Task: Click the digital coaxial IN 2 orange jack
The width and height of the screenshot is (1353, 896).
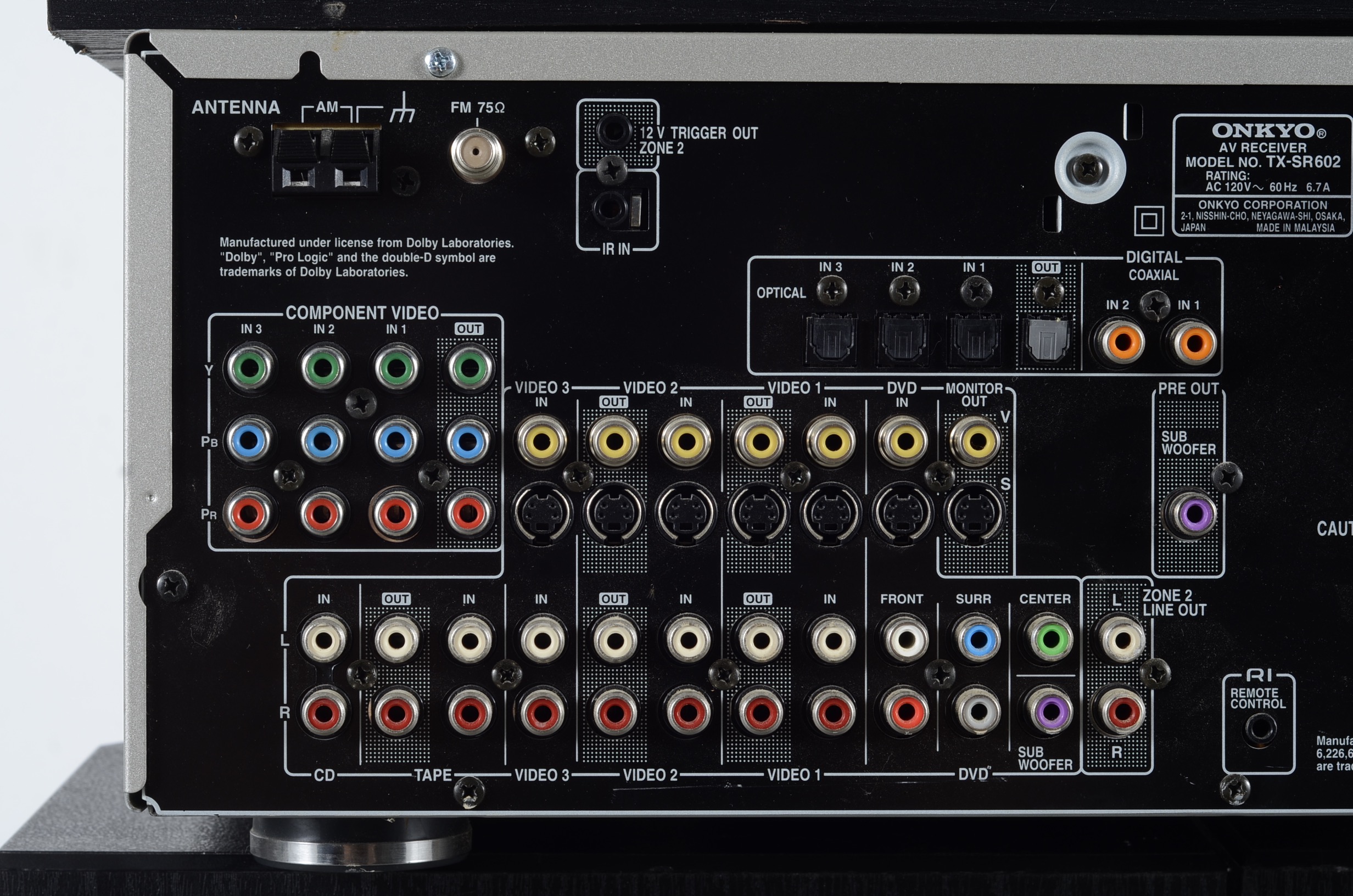Action: (1123, 343)
